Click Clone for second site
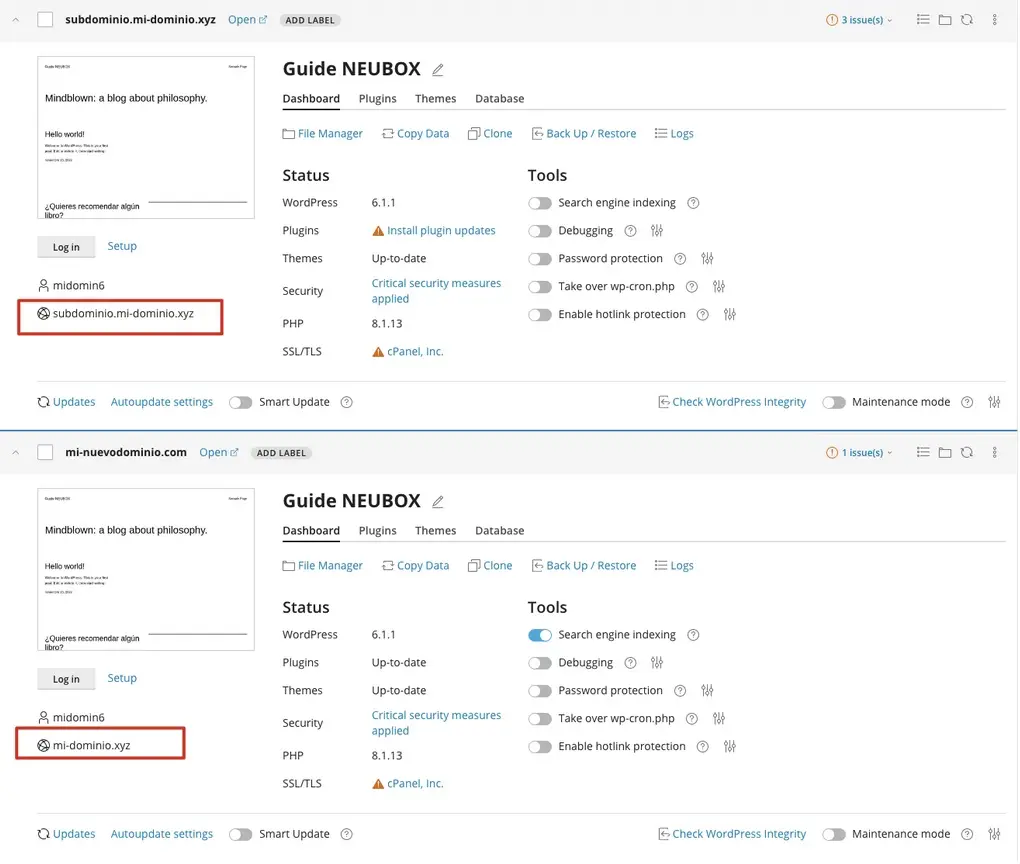Viewport: 1020px width, 864px height. point(490,565)
